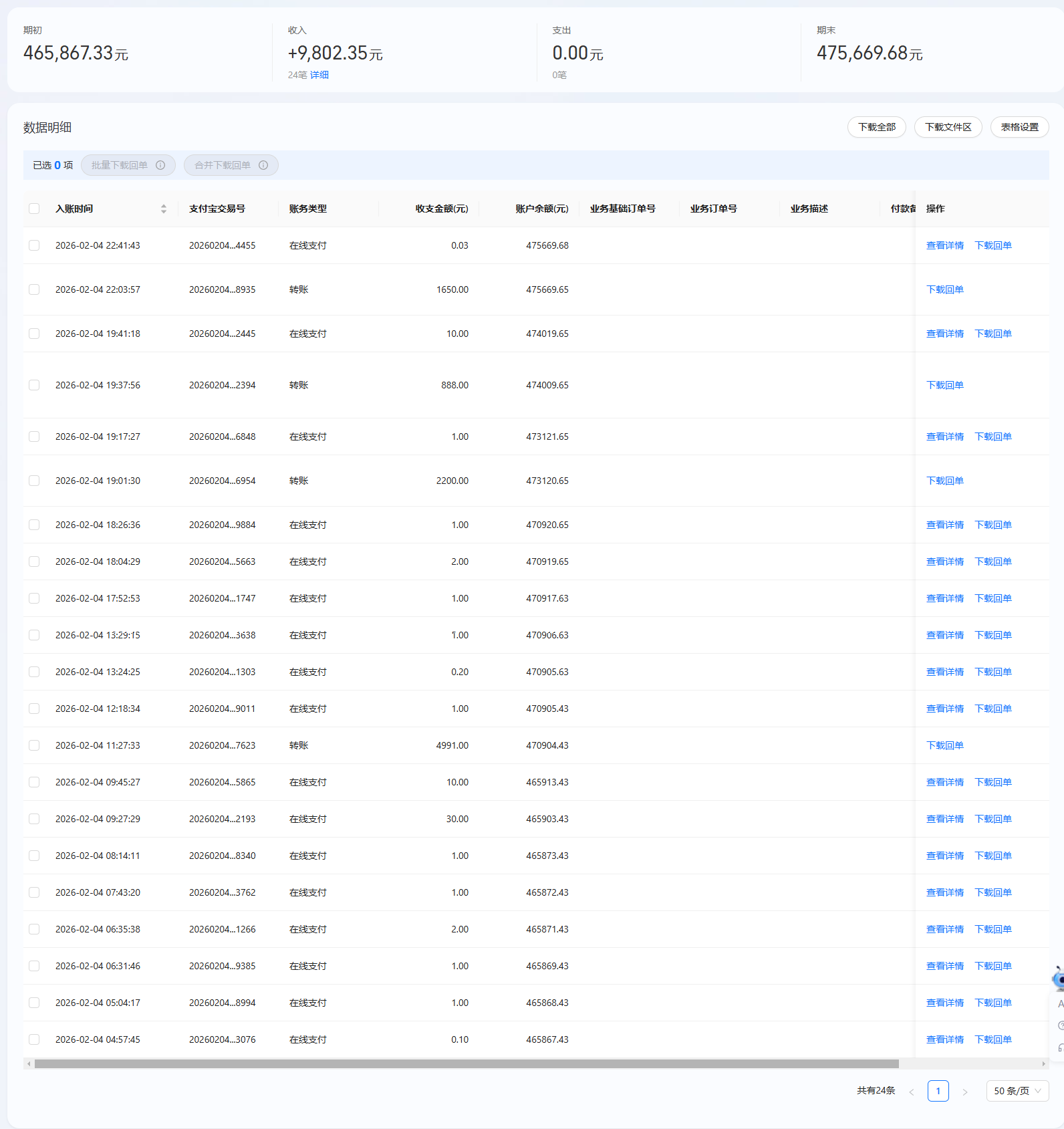Click info icon beside 合并下载回单
The width and height of the screenshot is (1064, 1129).
(263, 165)
